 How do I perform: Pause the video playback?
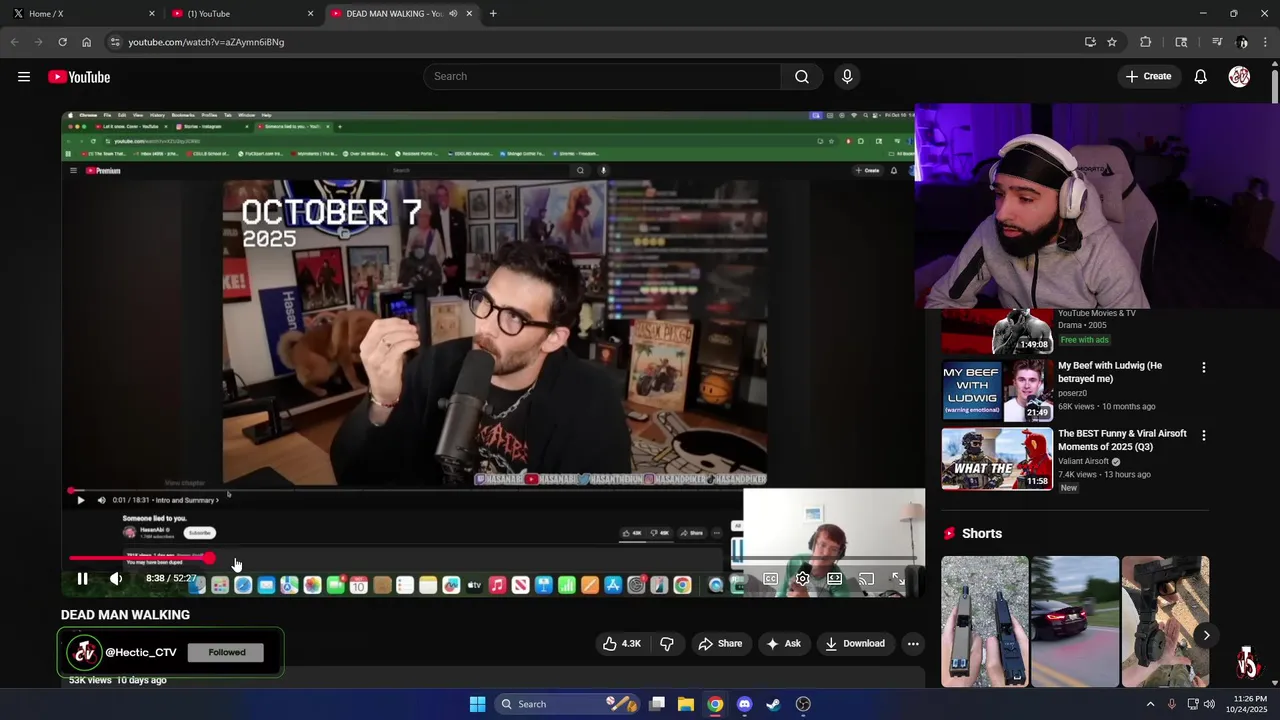[82, 578]
